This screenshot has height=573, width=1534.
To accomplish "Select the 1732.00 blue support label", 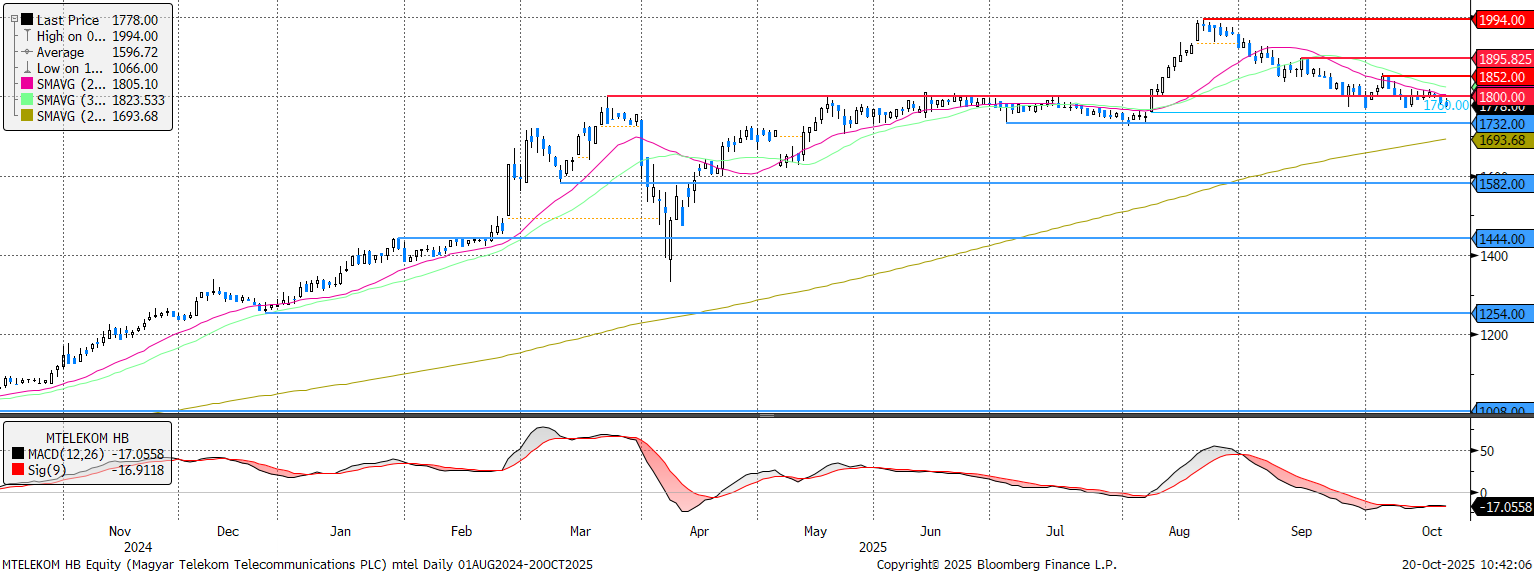I will [1501, 124].
